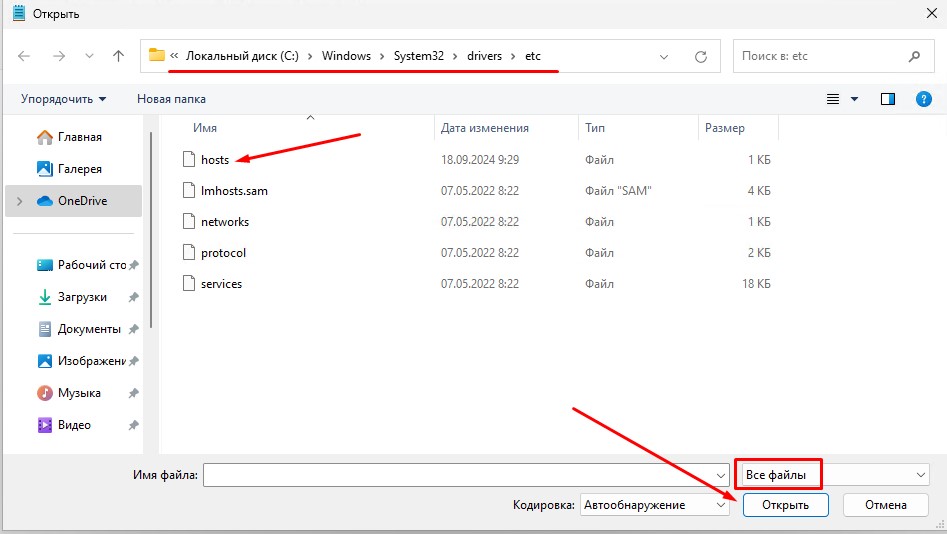Click Локальный диск (C:) in path
The image size is (947, 534).
(242, 56)
